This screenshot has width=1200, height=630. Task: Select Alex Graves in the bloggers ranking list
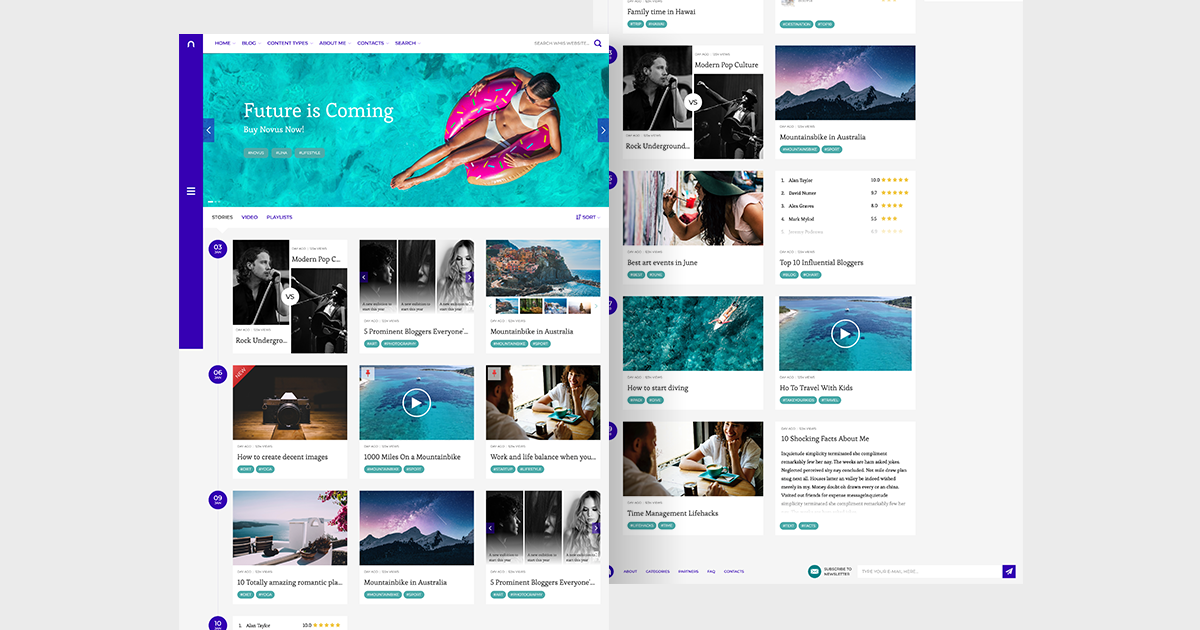coord(844,206)
